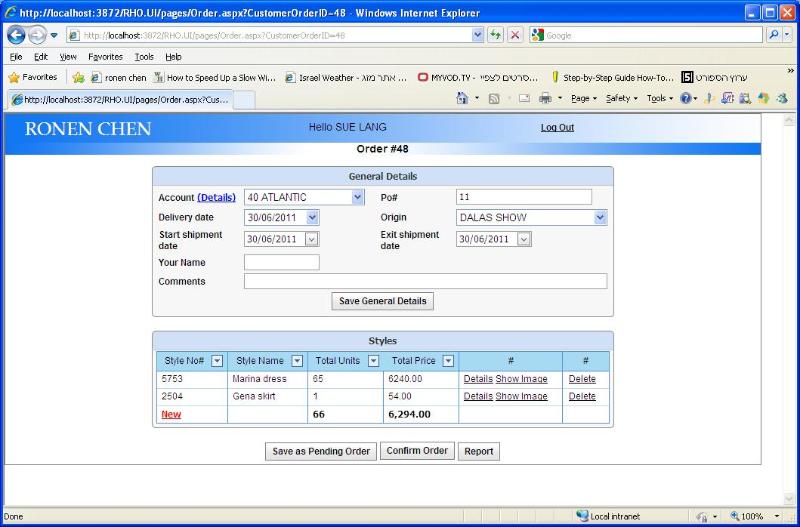800x527 pixels.
Task: Open the zoom level 100% dropdown
Action: [777, 516]
